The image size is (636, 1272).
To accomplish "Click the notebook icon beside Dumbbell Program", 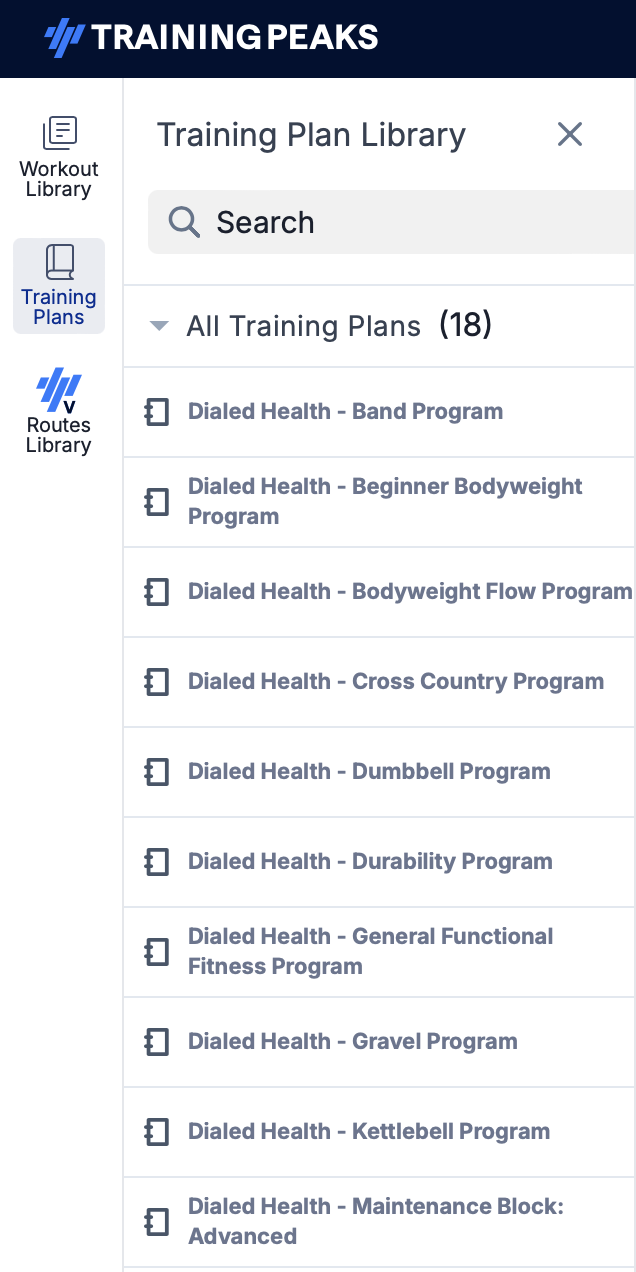I will 157,772.
